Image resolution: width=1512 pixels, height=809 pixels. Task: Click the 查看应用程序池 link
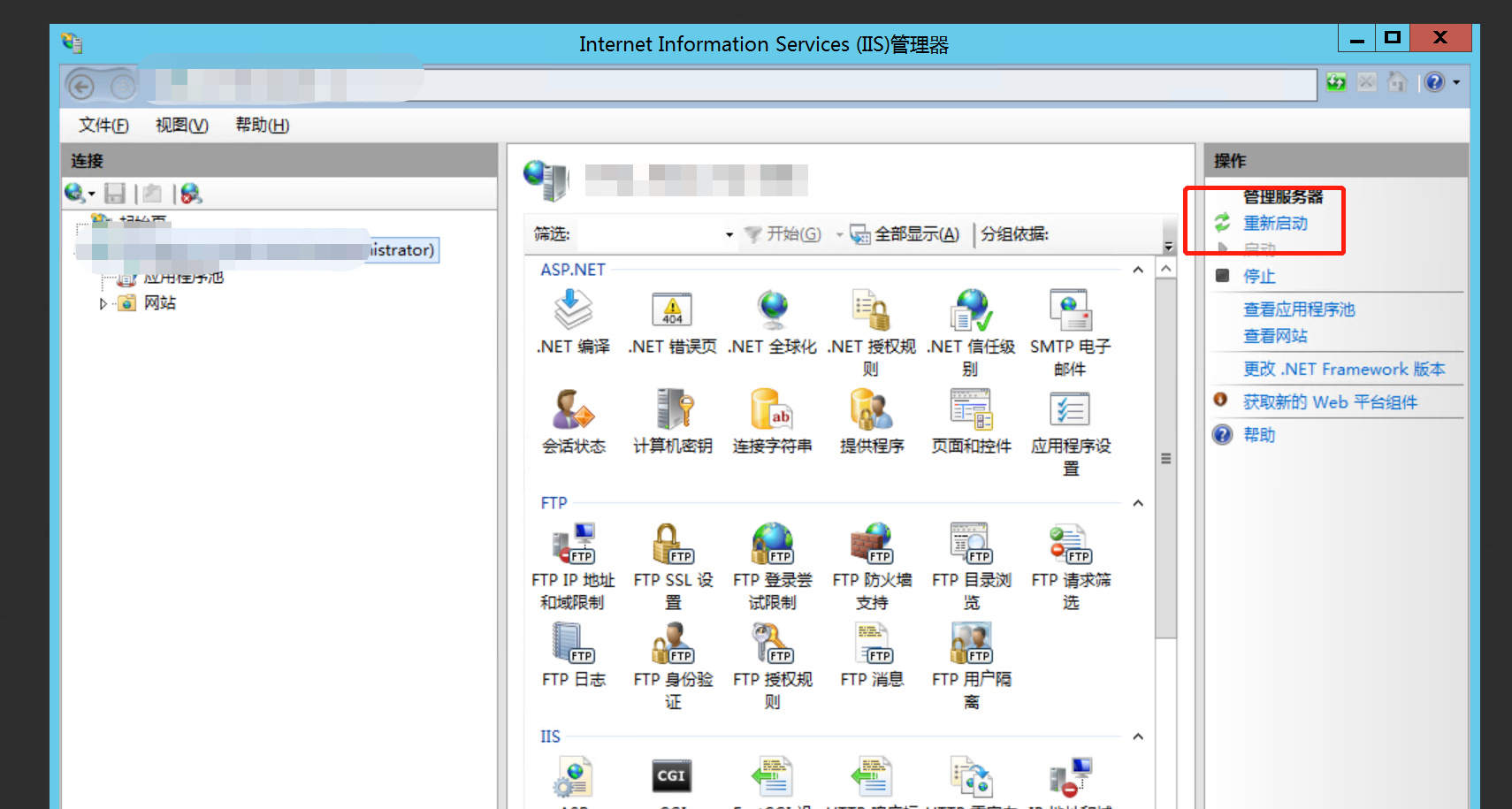coord(1299,309)
